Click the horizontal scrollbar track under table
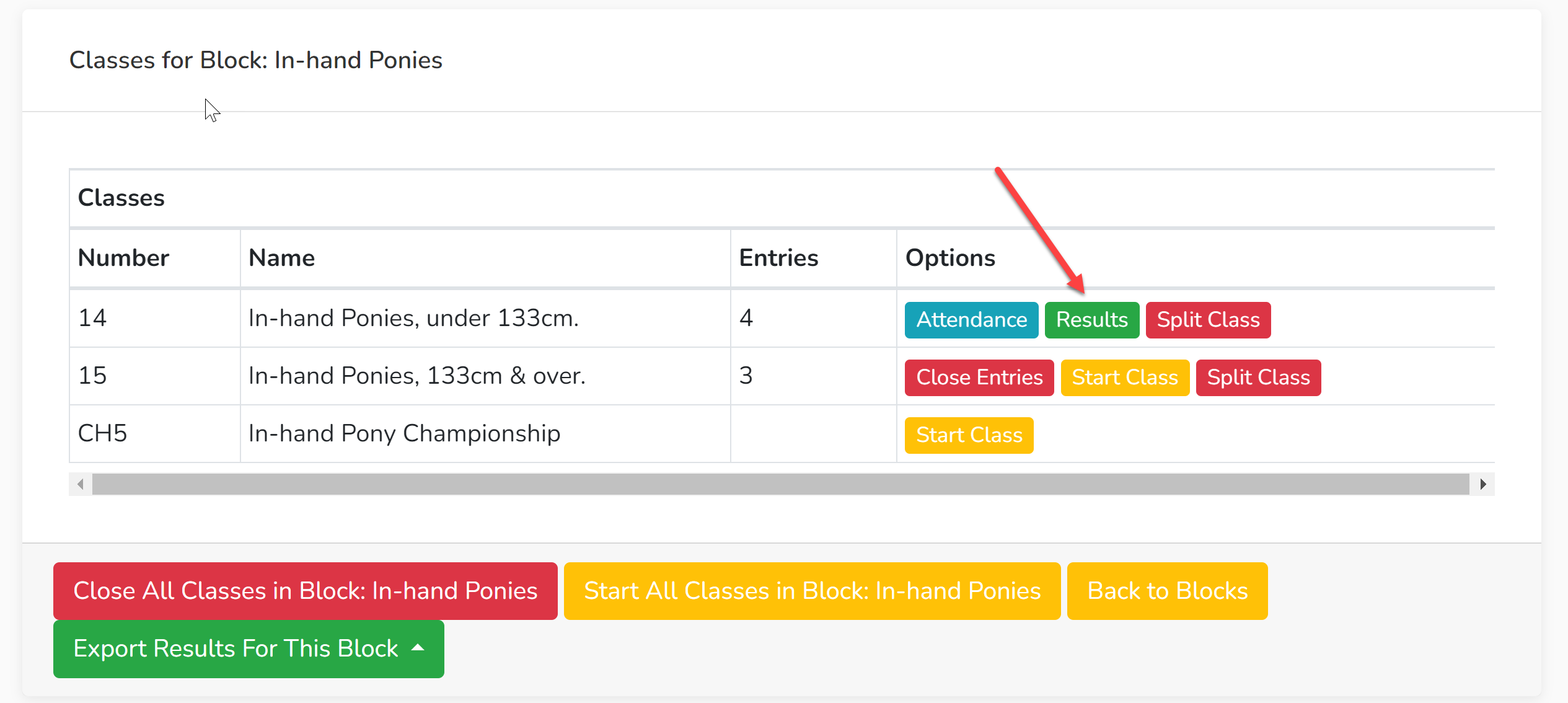 click(x=781, y=484)
